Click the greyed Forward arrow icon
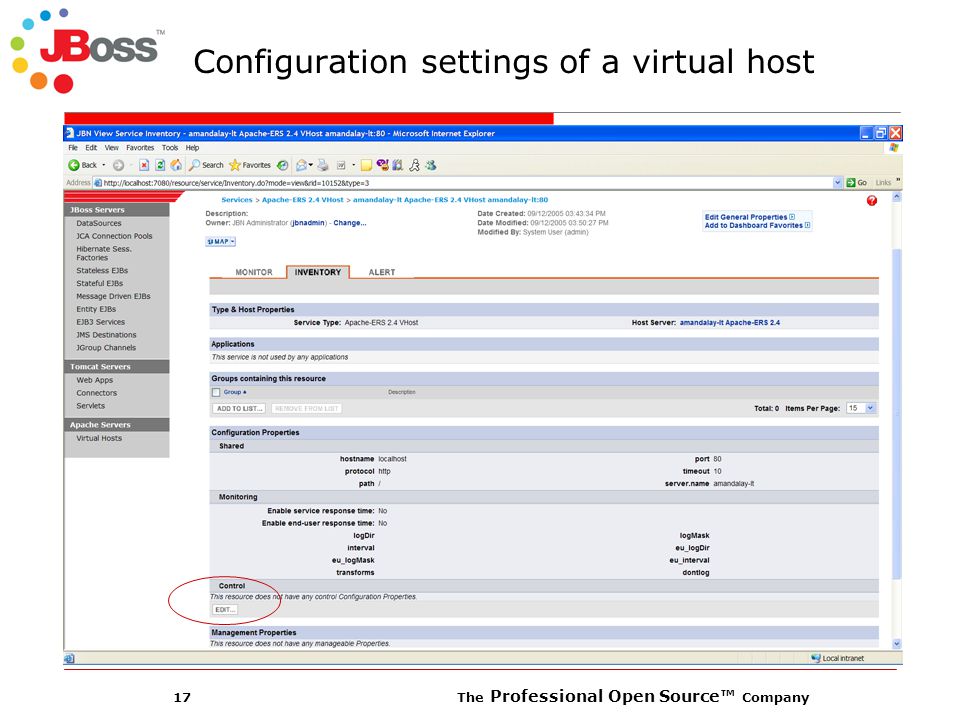Viewport: 960px width, 720px height. [119, 165]
